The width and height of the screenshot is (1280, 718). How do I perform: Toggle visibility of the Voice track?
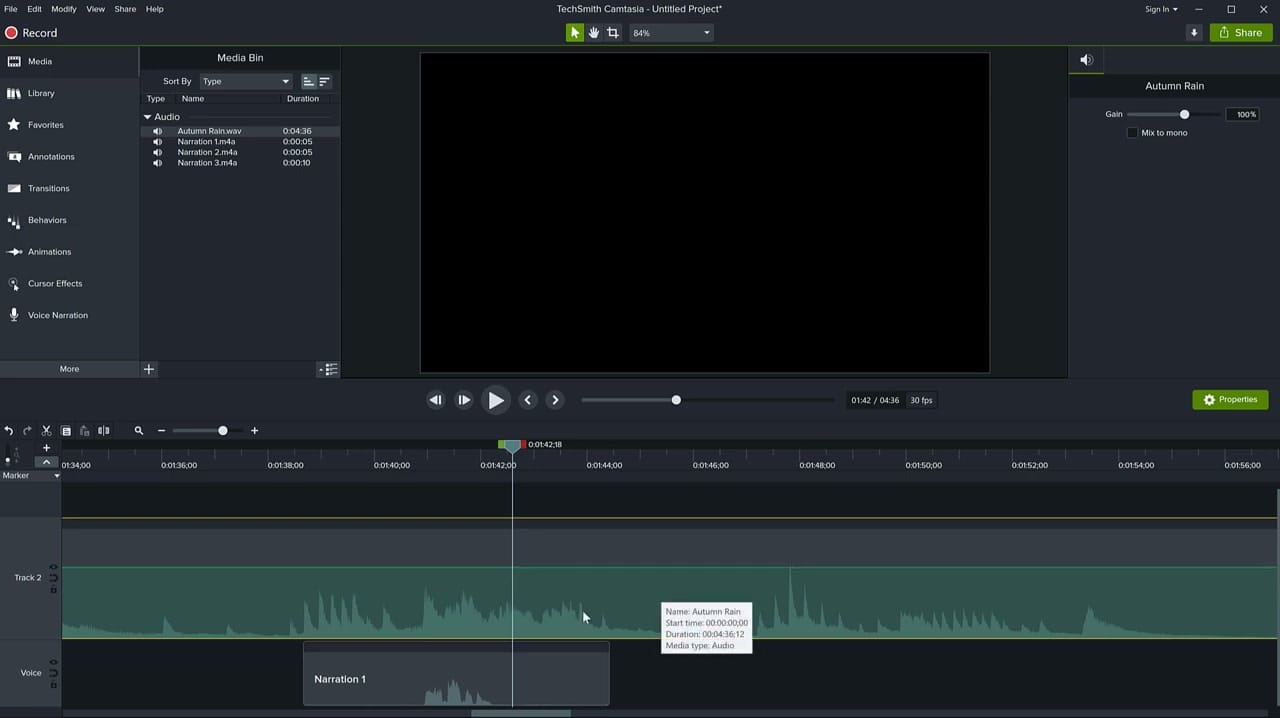pos(53,662)
